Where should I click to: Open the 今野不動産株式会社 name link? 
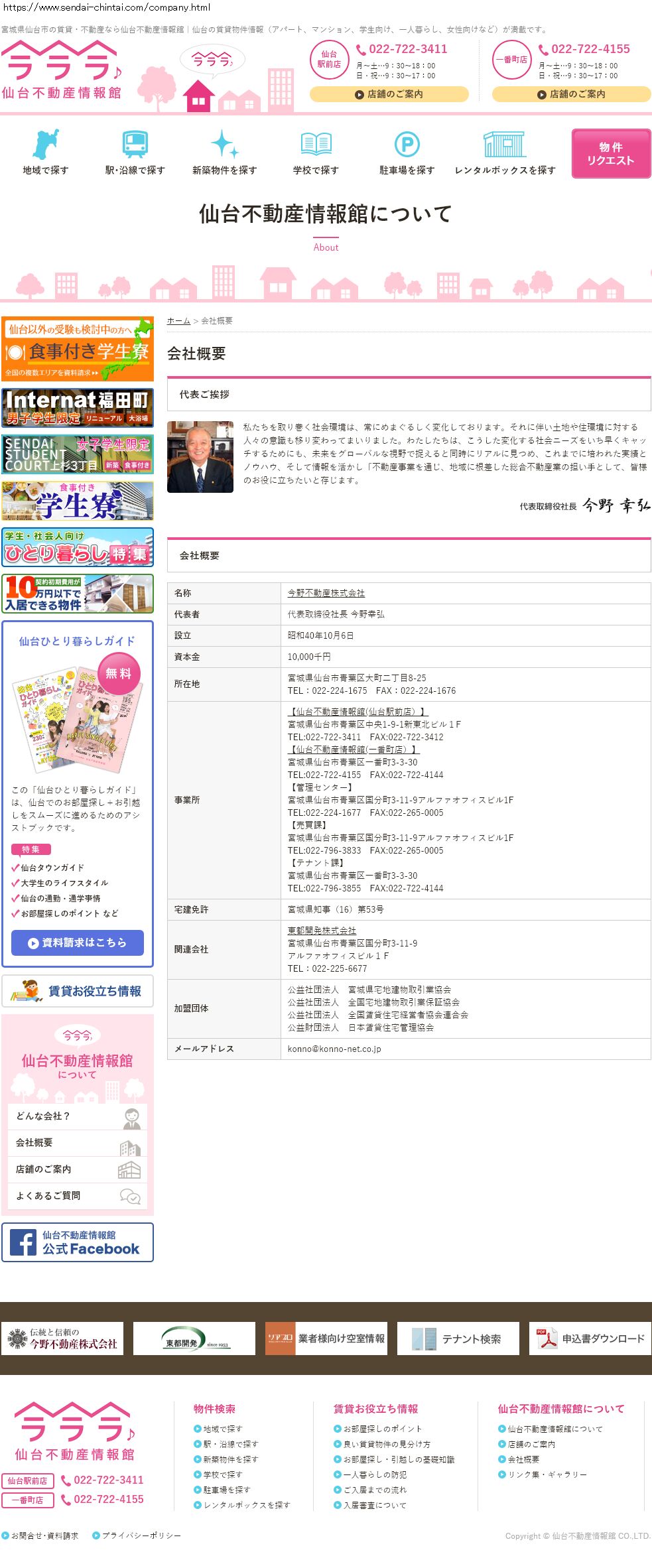click(326, 593)
